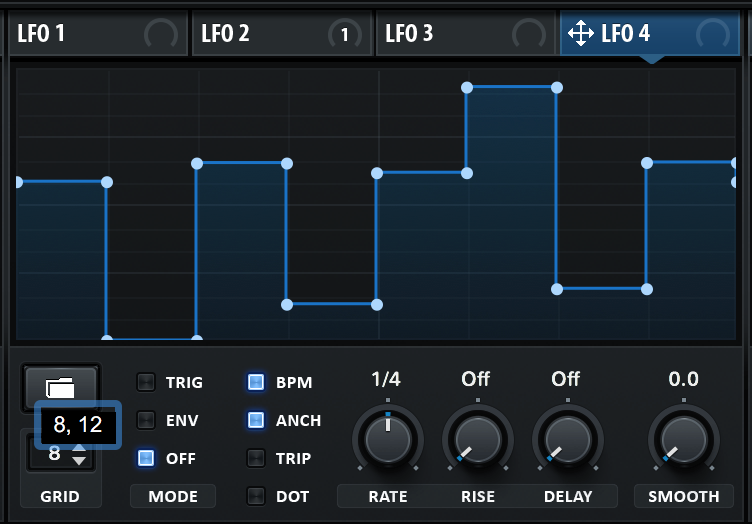The image size is (752, 524).
Task: Enable TRIP triplet timing
Action: pyautogui.click(x=256, y=458)
